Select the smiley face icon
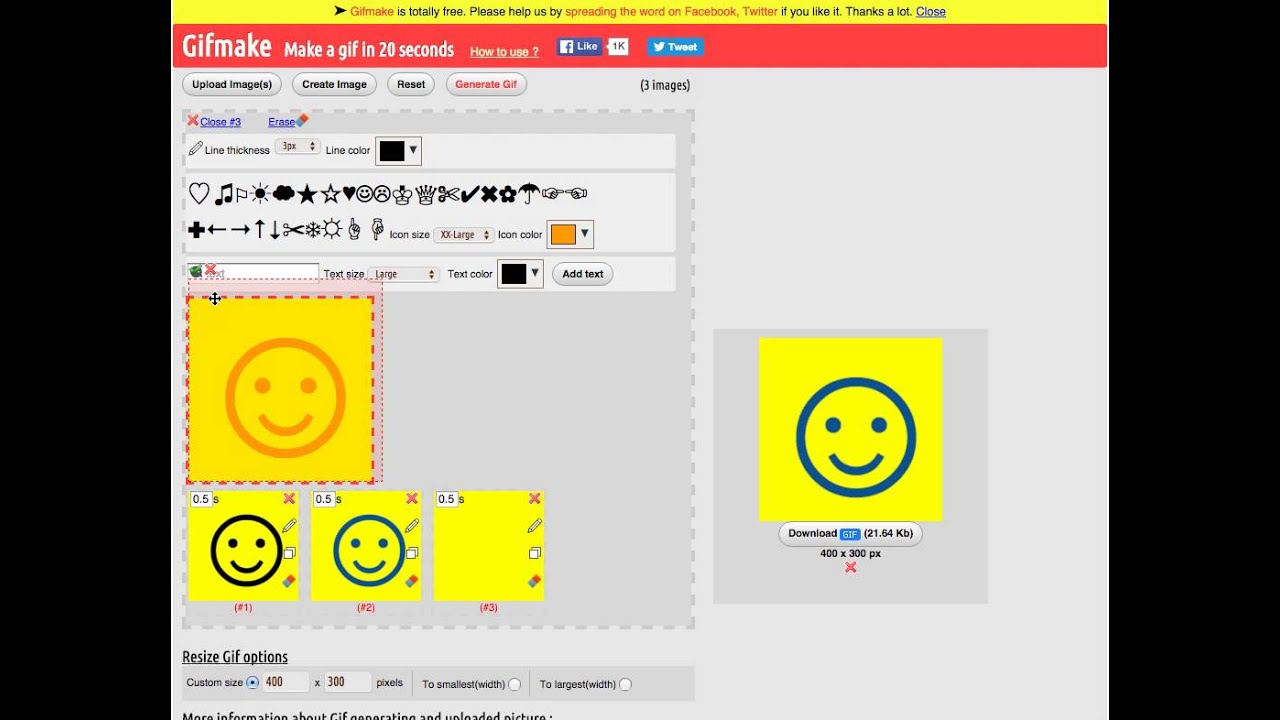This screenshot has height=720, width=1280. 365,193
